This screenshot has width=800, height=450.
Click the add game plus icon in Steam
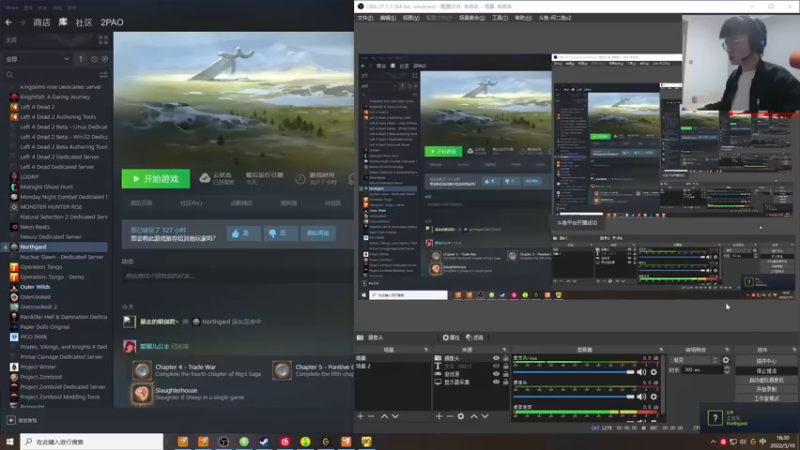[x=11, y=420]
